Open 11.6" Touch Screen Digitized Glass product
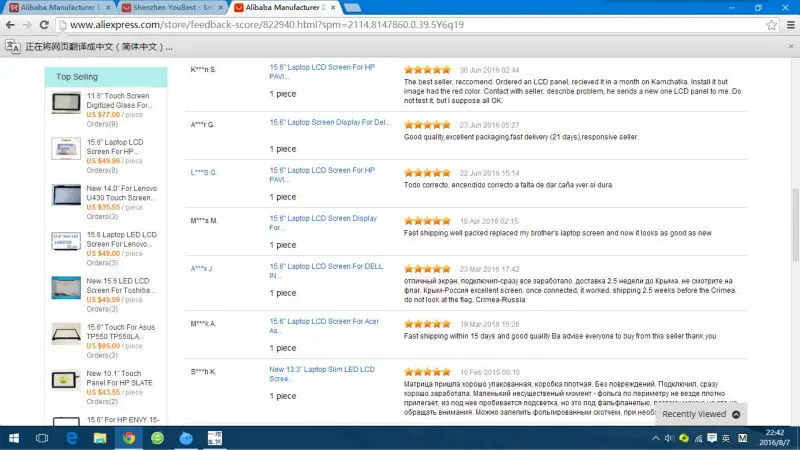The width and height of the screenshot is (800, 450). [119, 101]
